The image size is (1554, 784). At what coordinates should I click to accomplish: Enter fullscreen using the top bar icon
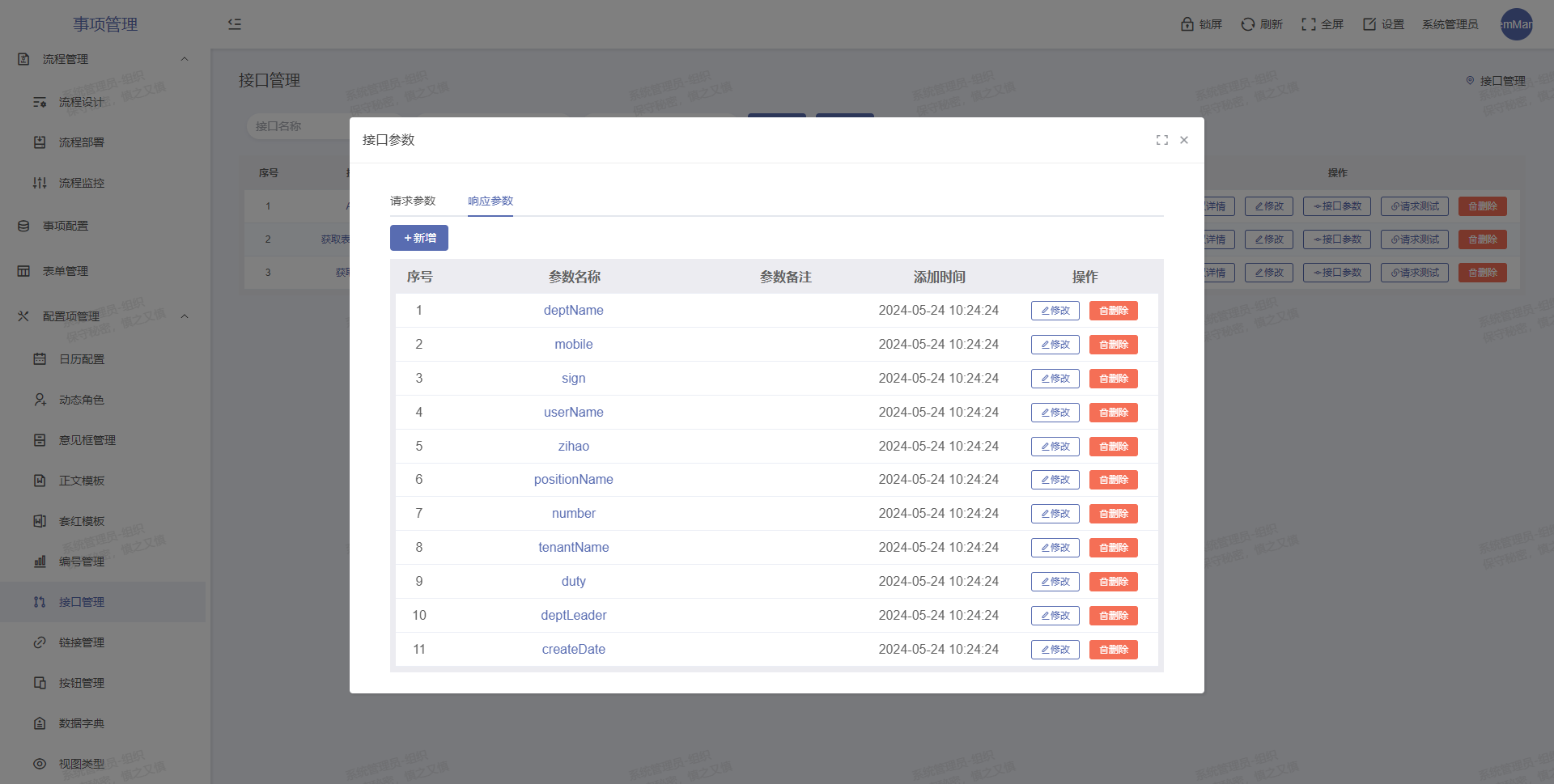tap(1308, 24)
